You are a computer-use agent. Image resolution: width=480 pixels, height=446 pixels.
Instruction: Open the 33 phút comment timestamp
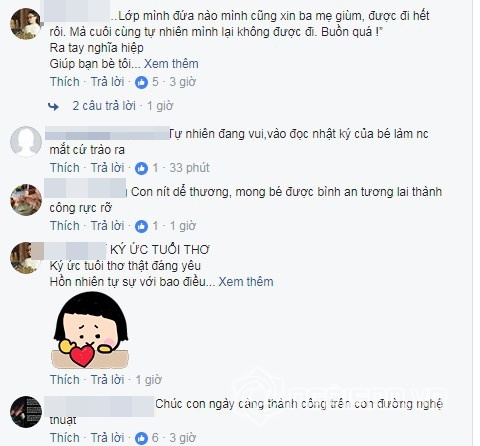point(189,168)
